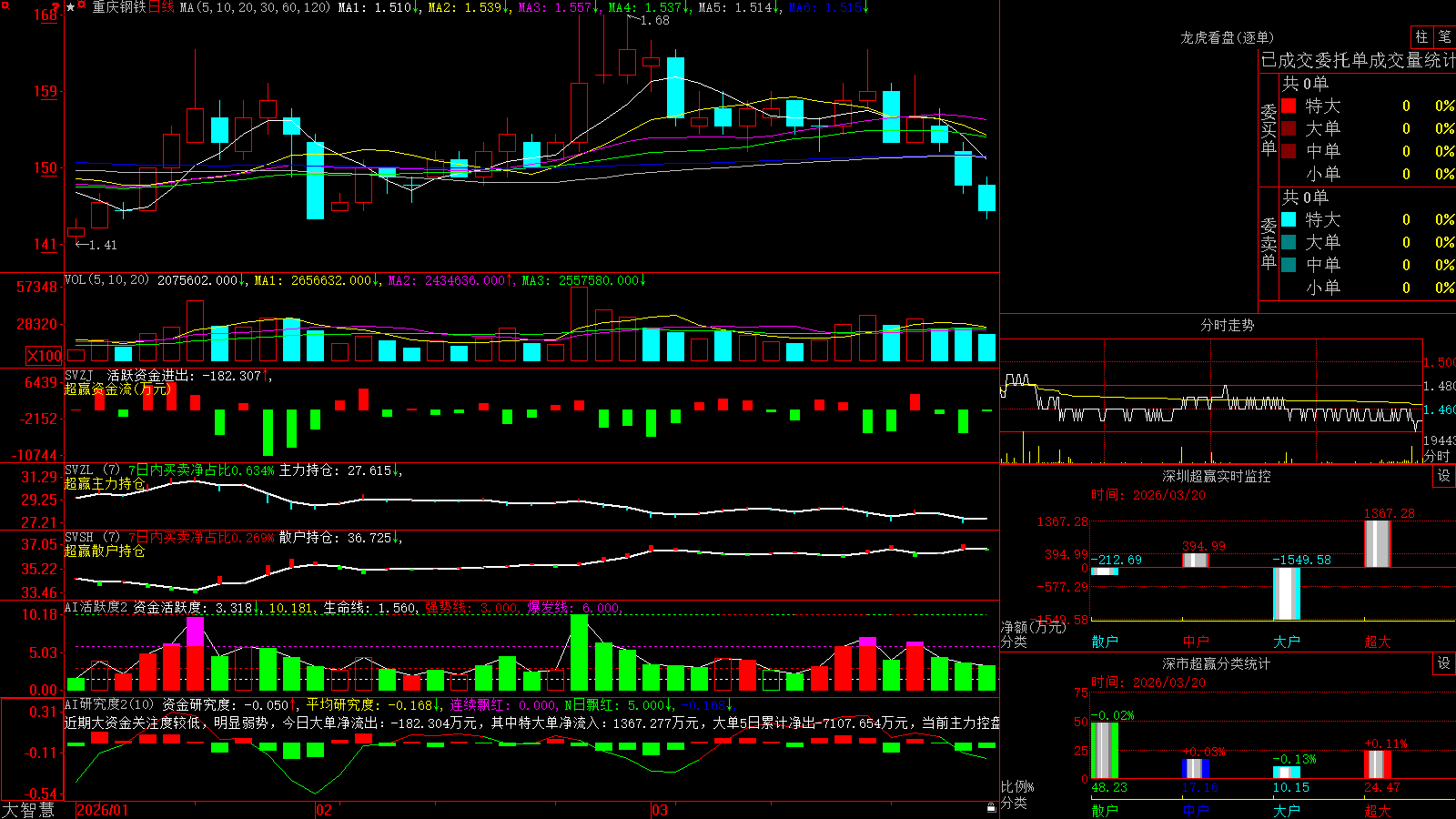This screenshot has width=1456, height=819.
Task: Click the lock icon at bottom of chart
Action: pos(991,807)
